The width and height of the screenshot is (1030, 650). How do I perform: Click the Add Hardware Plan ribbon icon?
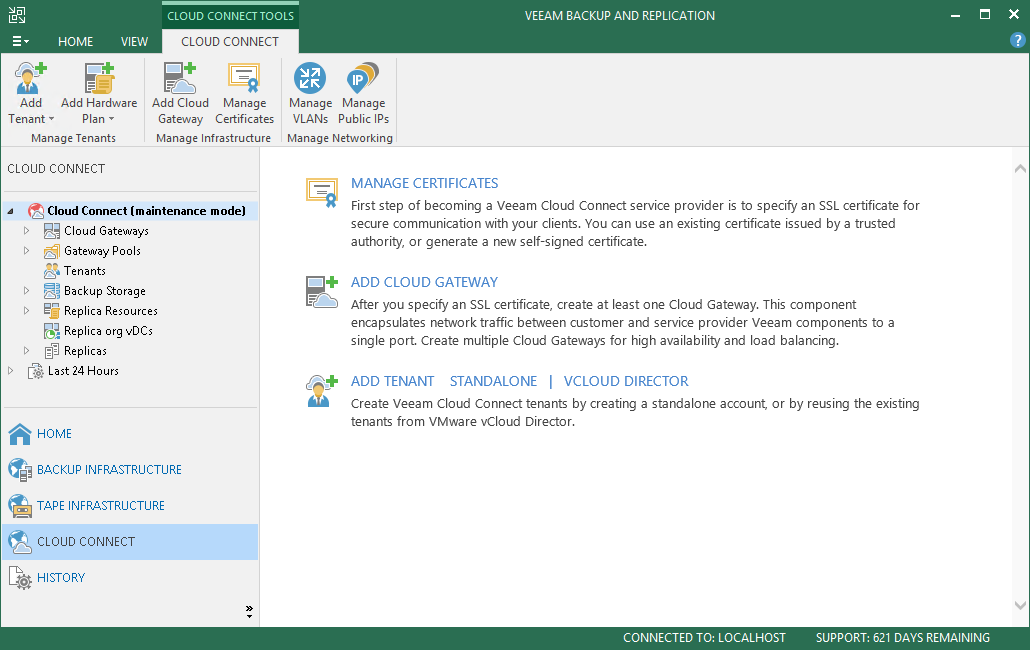click(99, 78)
